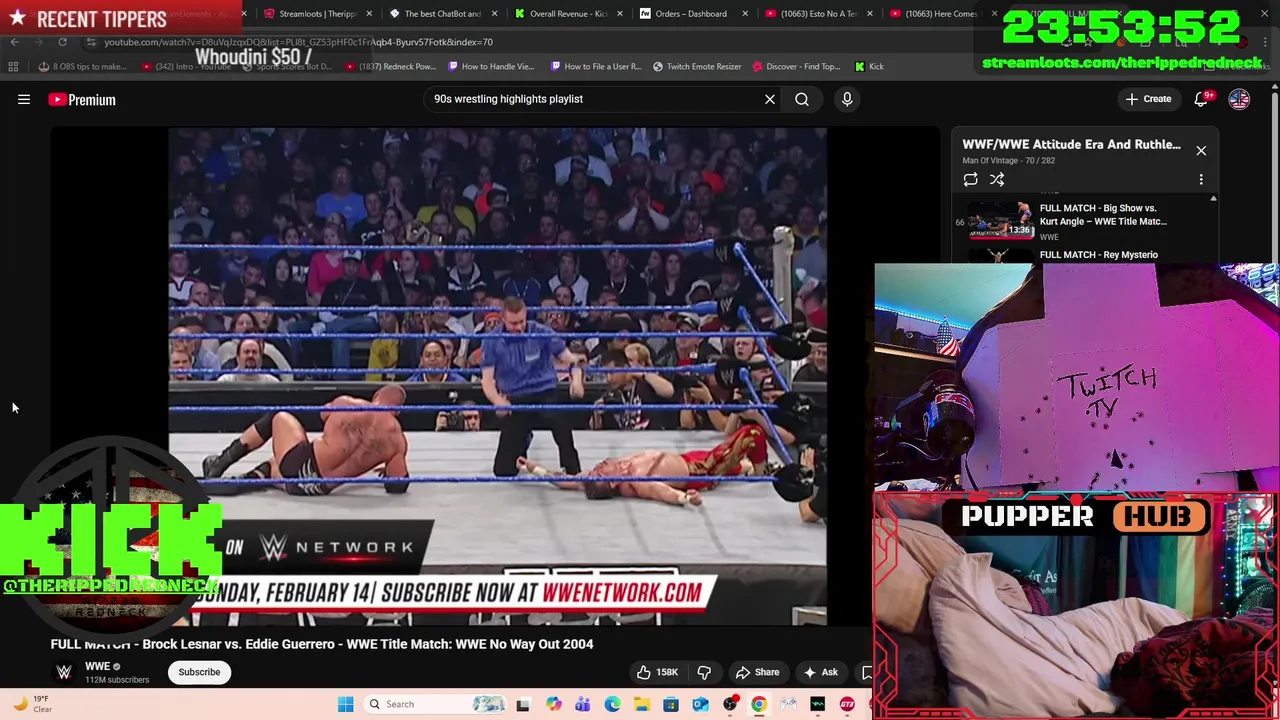Open the YouTube notifications bell
Viewport: 1280px width, 720px height.
[1203, 99]
